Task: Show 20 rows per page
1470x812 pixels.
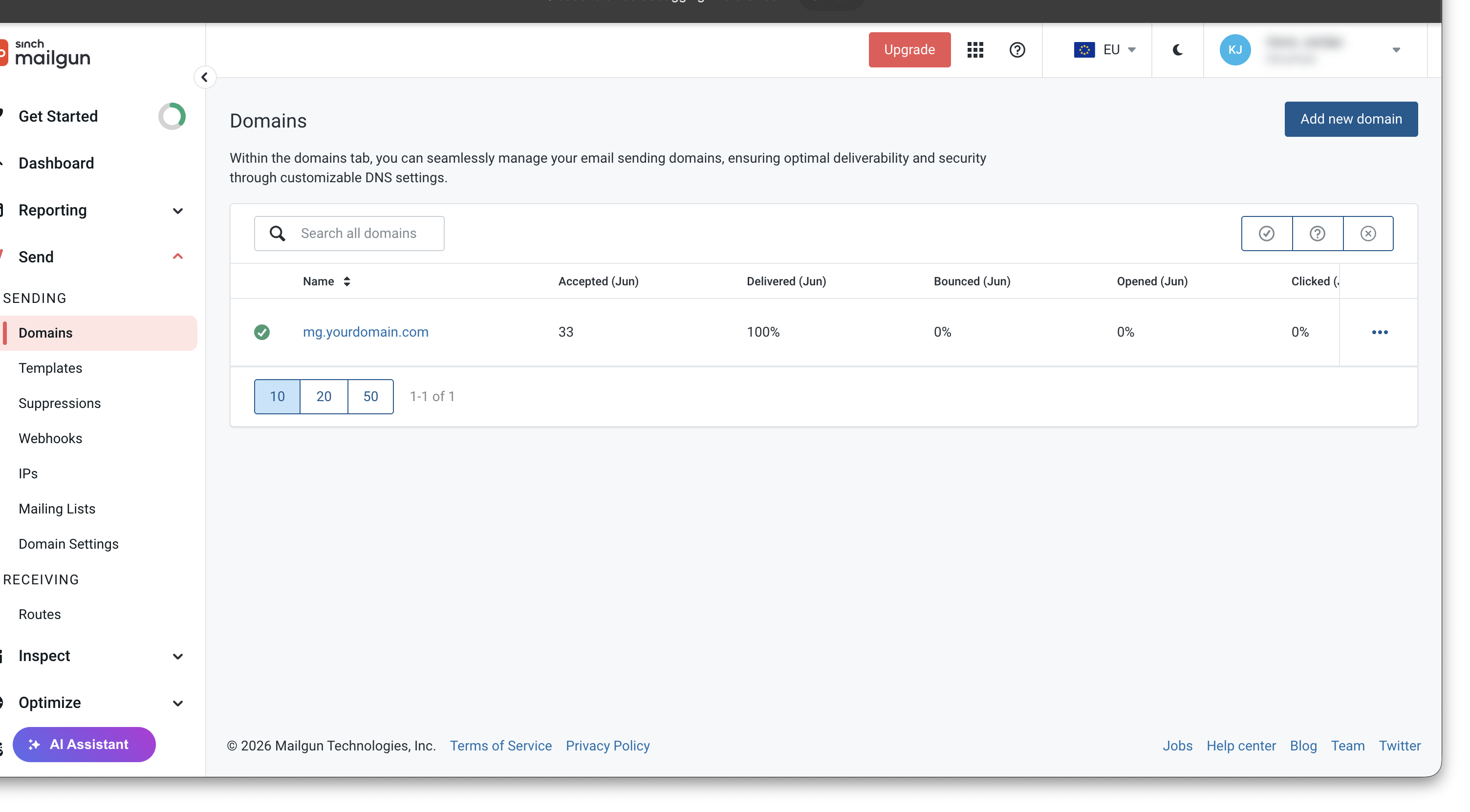Action: [x=324, y=397]
